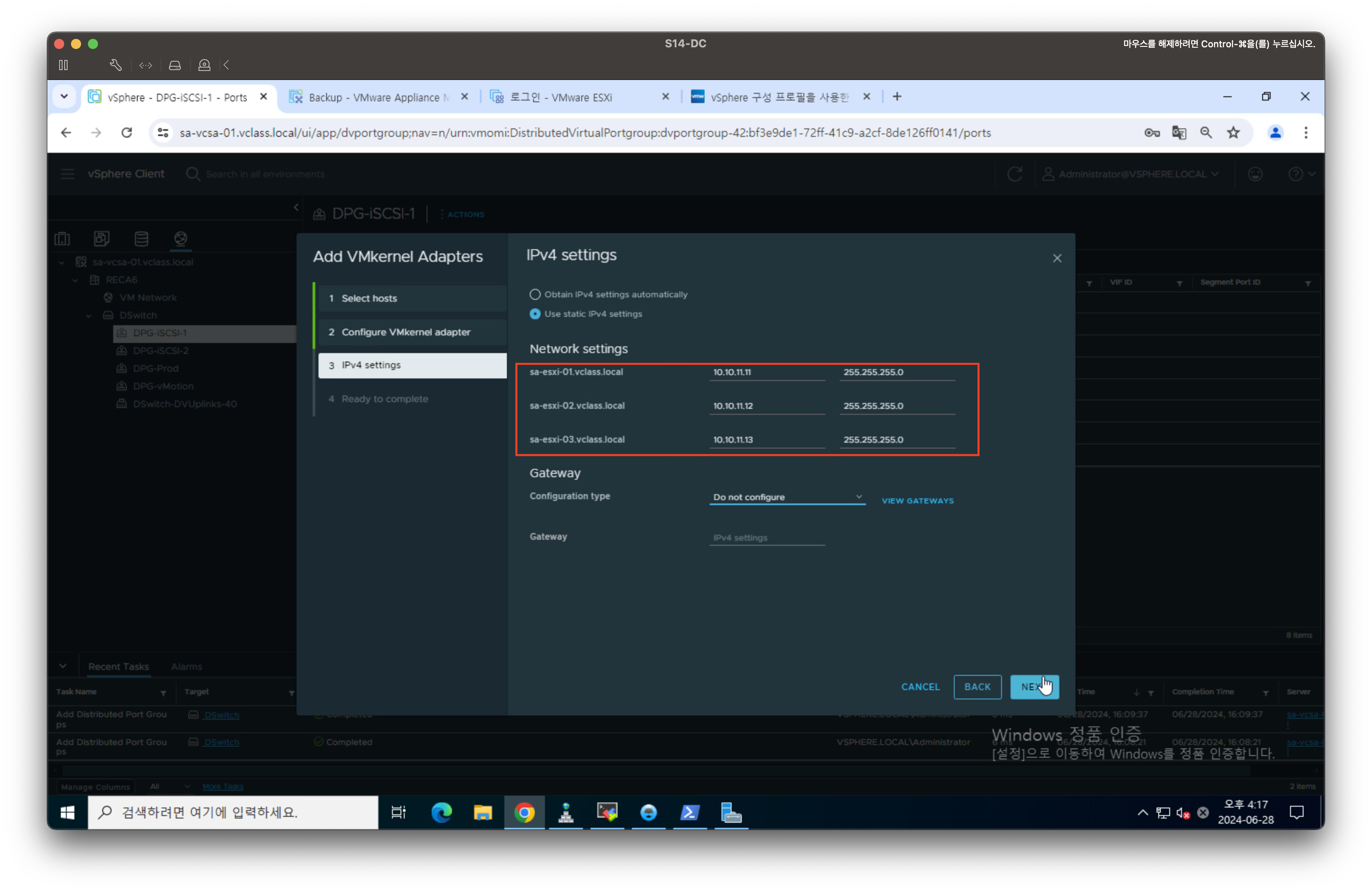
Task: Open Chrome's three-dot menu
Action: [x=1306, y=133]
